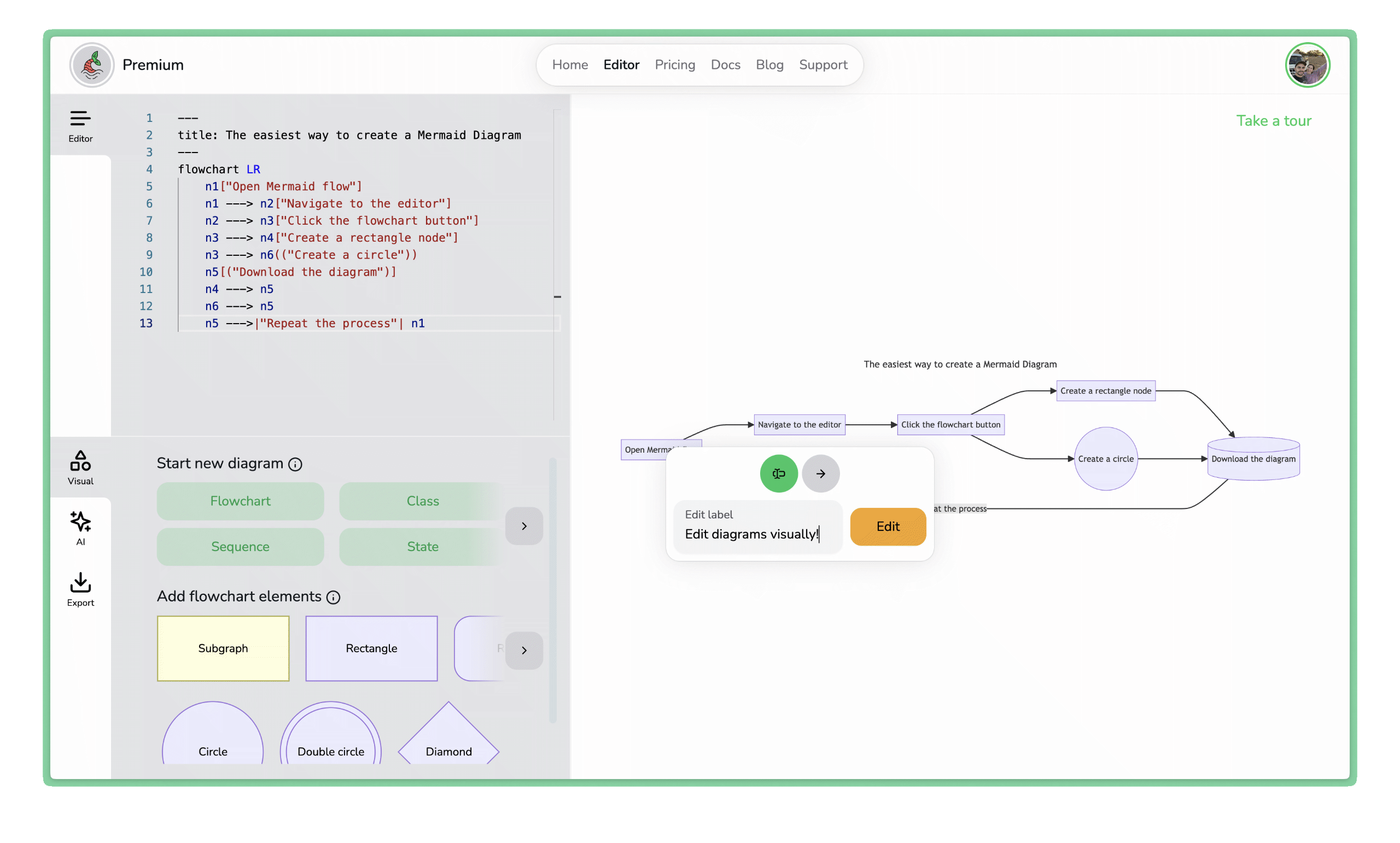Click the arrow navigate icon on popup

pos(820,473)
